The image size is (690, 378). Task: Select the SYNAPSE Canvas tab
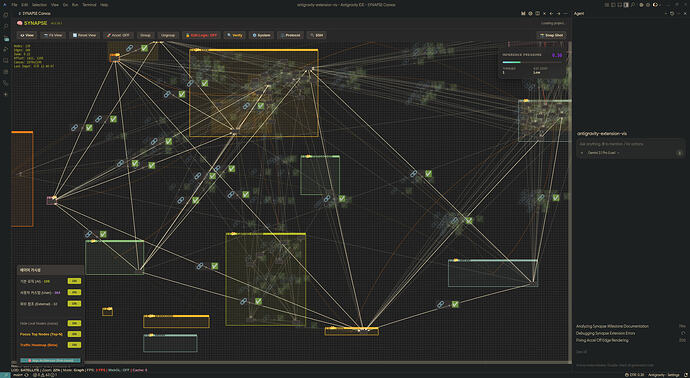pyautogui.click(x=34, y=14)
